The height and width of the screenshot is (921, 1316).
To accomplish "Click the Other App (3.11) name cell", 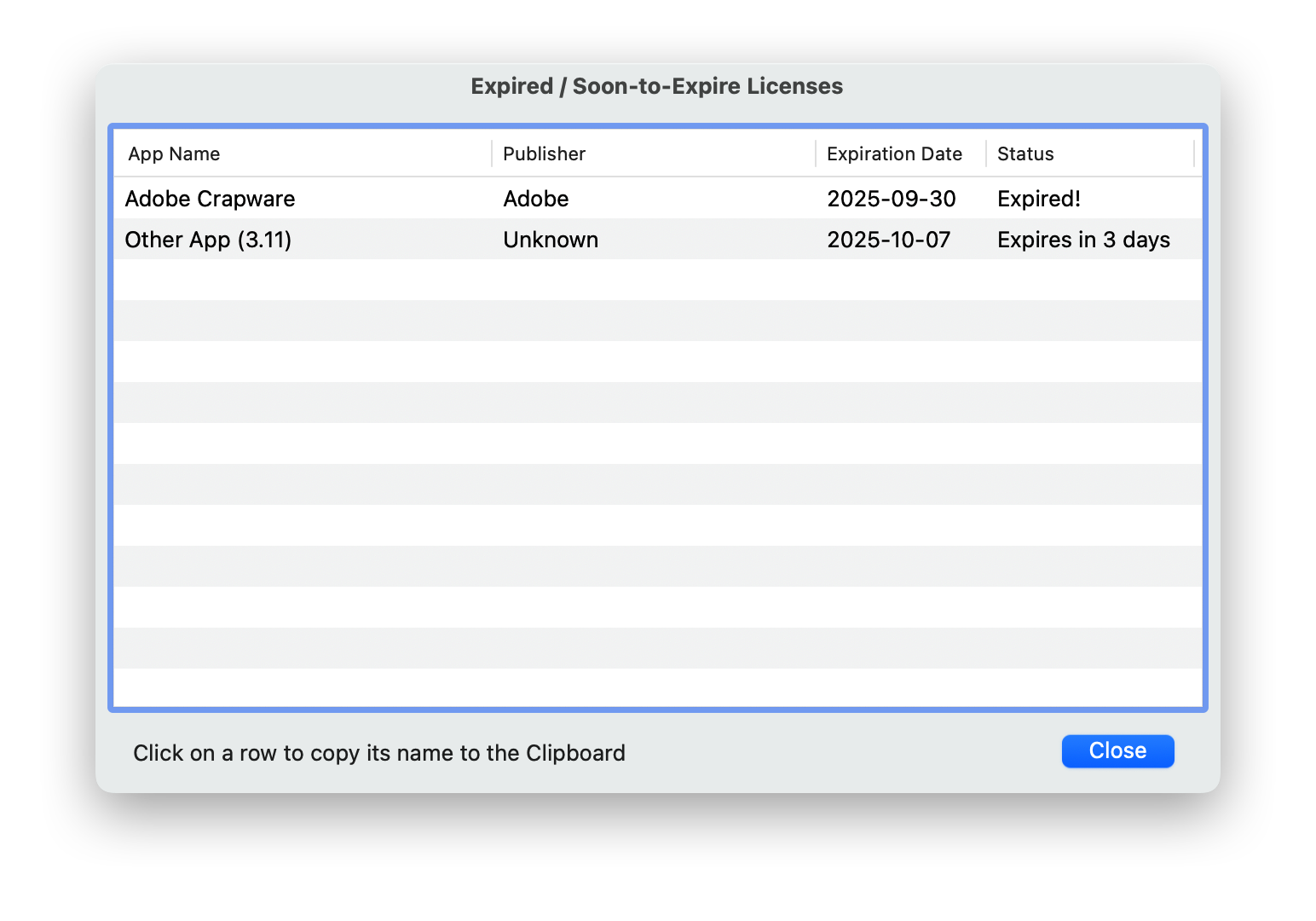I will (208, 240).
